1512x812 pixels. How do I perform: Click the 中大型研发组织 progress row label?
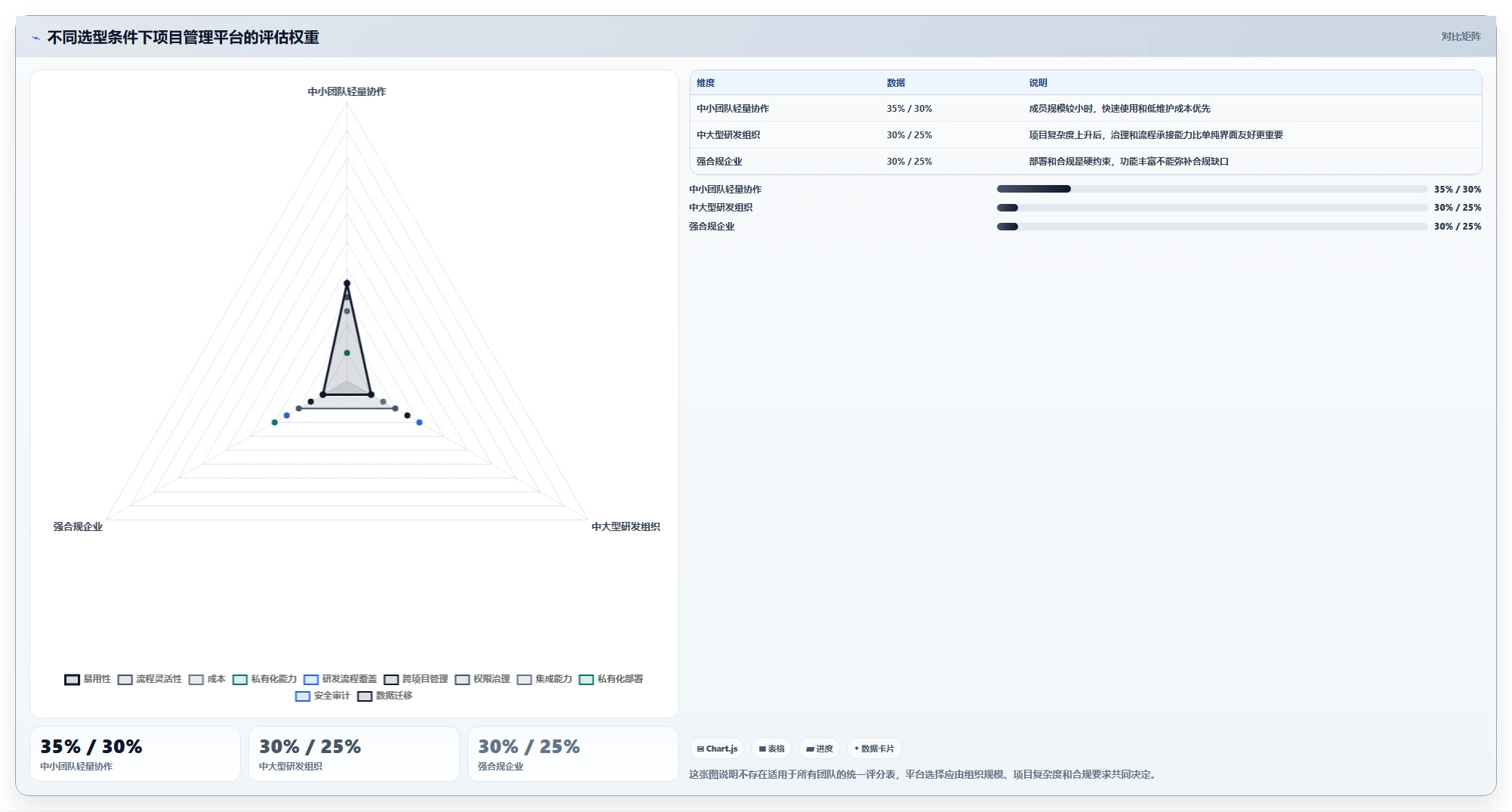[x=721, y=208]
